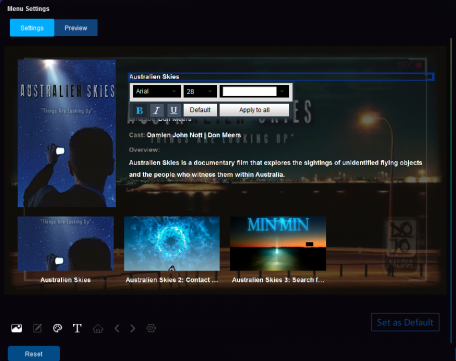Expand the text color dropdown arrow
The image size is (456, 361).
283,91
